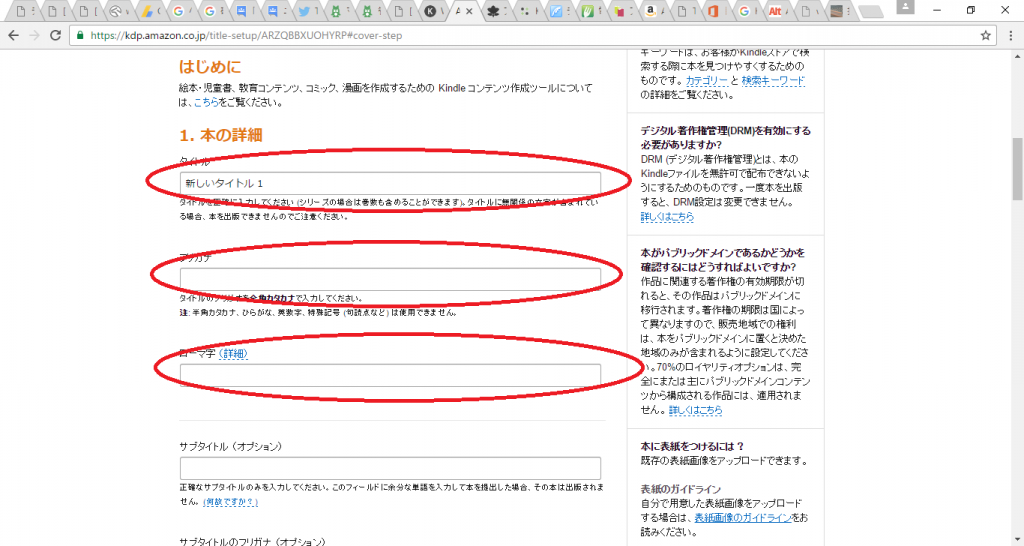Click the タイトル input field
The height and width of the screenshot is (546, 1024).
390,184
